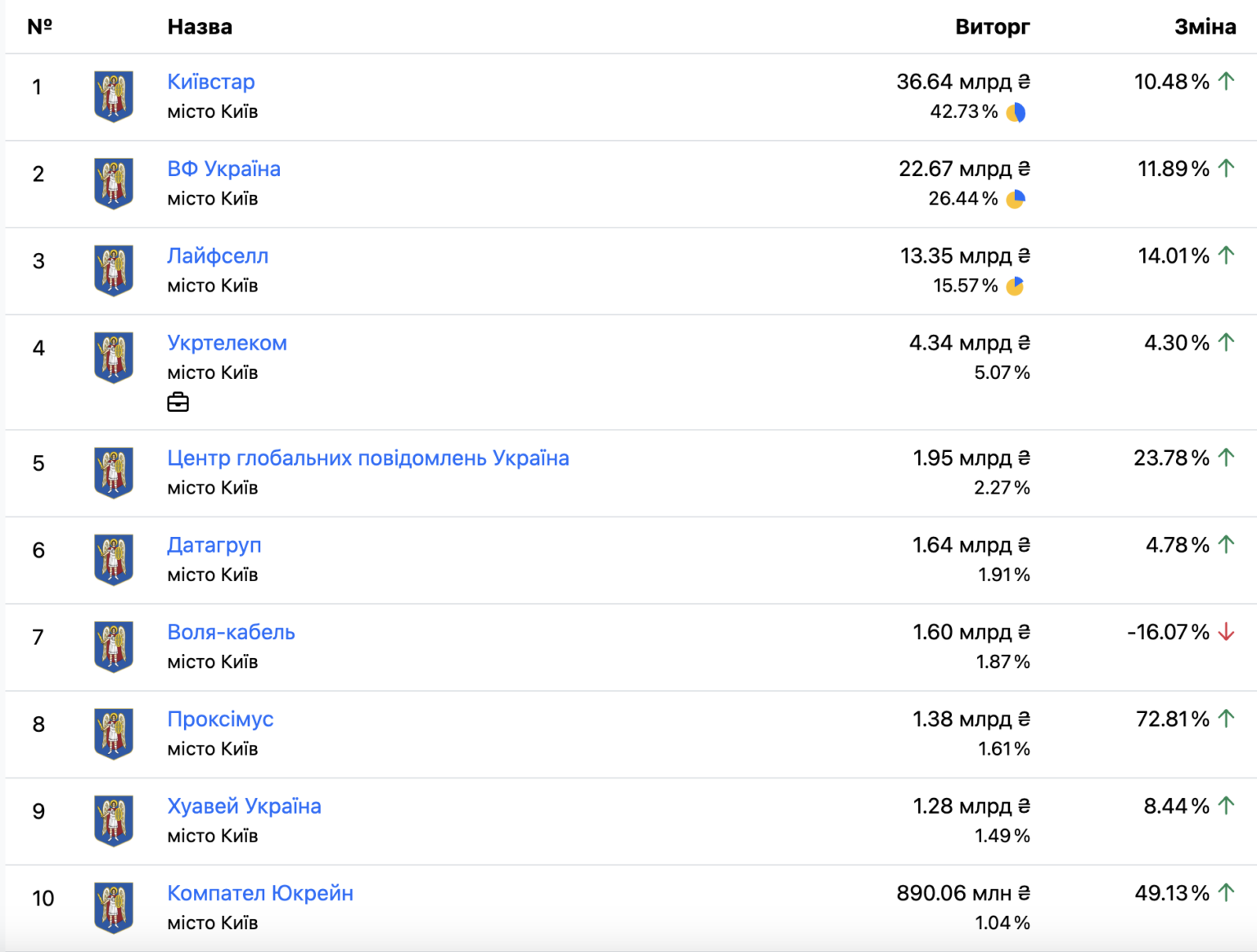Click the № column header
1257x952 pixels.
click(39, 27)
